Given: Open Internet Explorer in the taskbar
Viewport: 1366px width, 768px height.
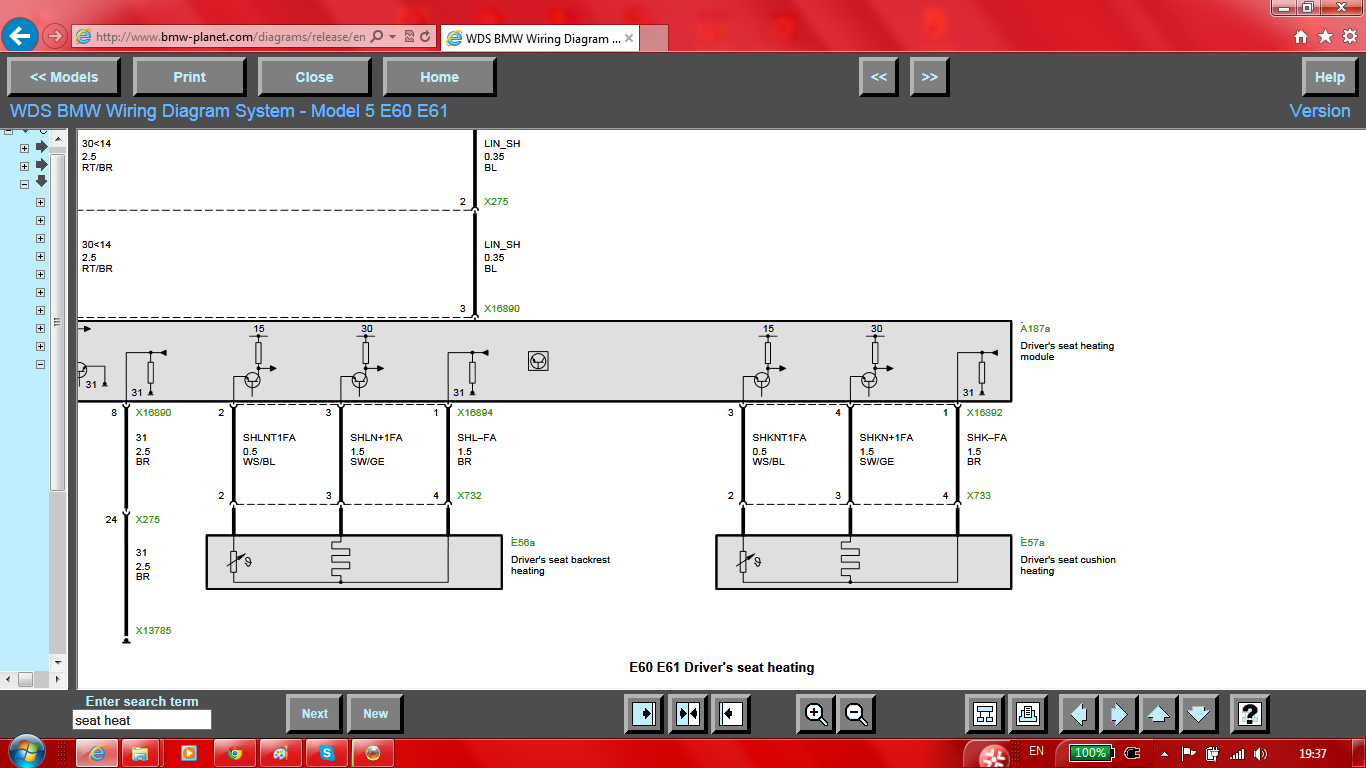Looking at the screenshot, I should click(x=97, y=752).
